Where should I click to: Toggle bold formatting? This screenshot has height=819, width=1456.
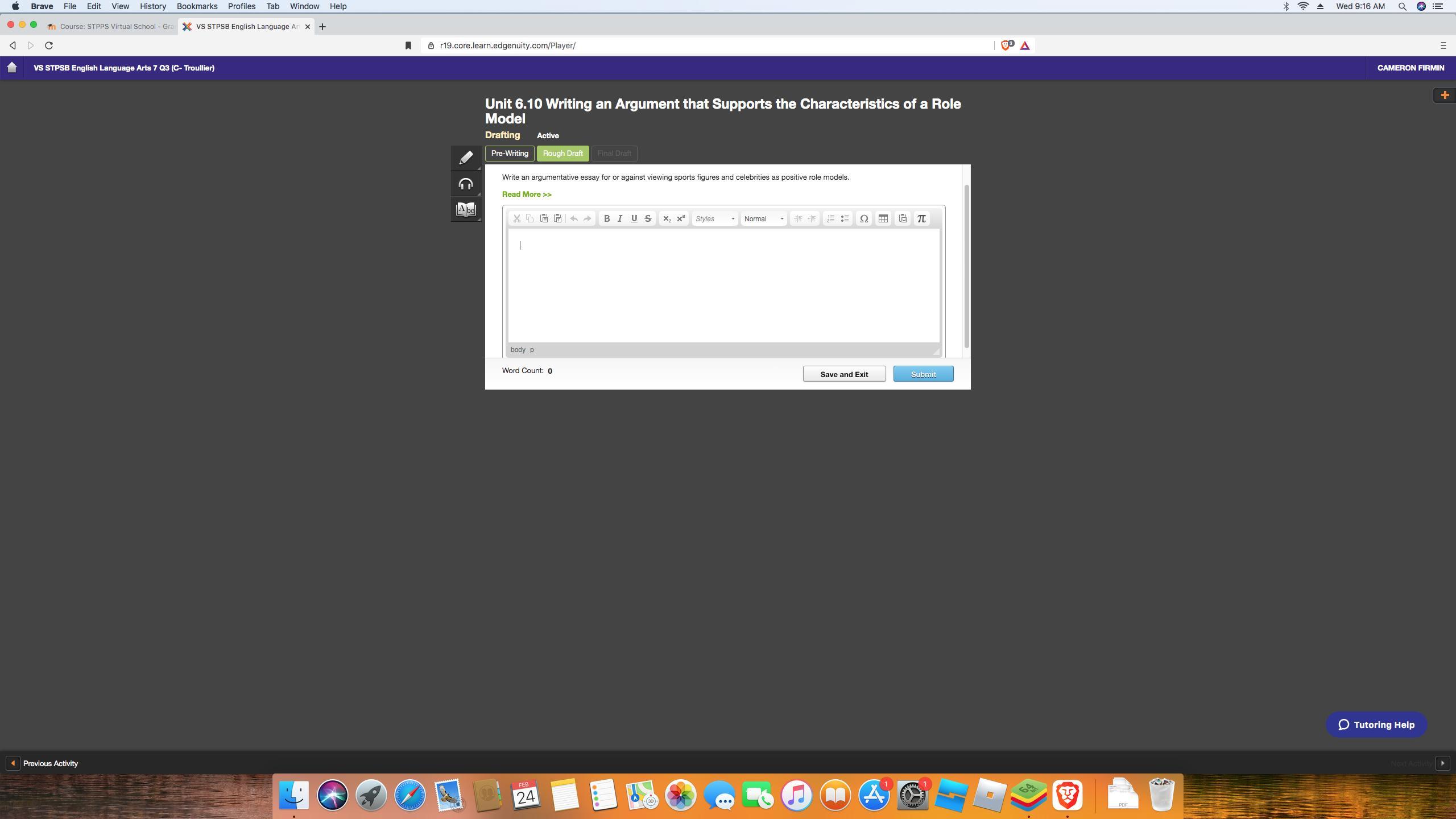[x=606, y=218]
